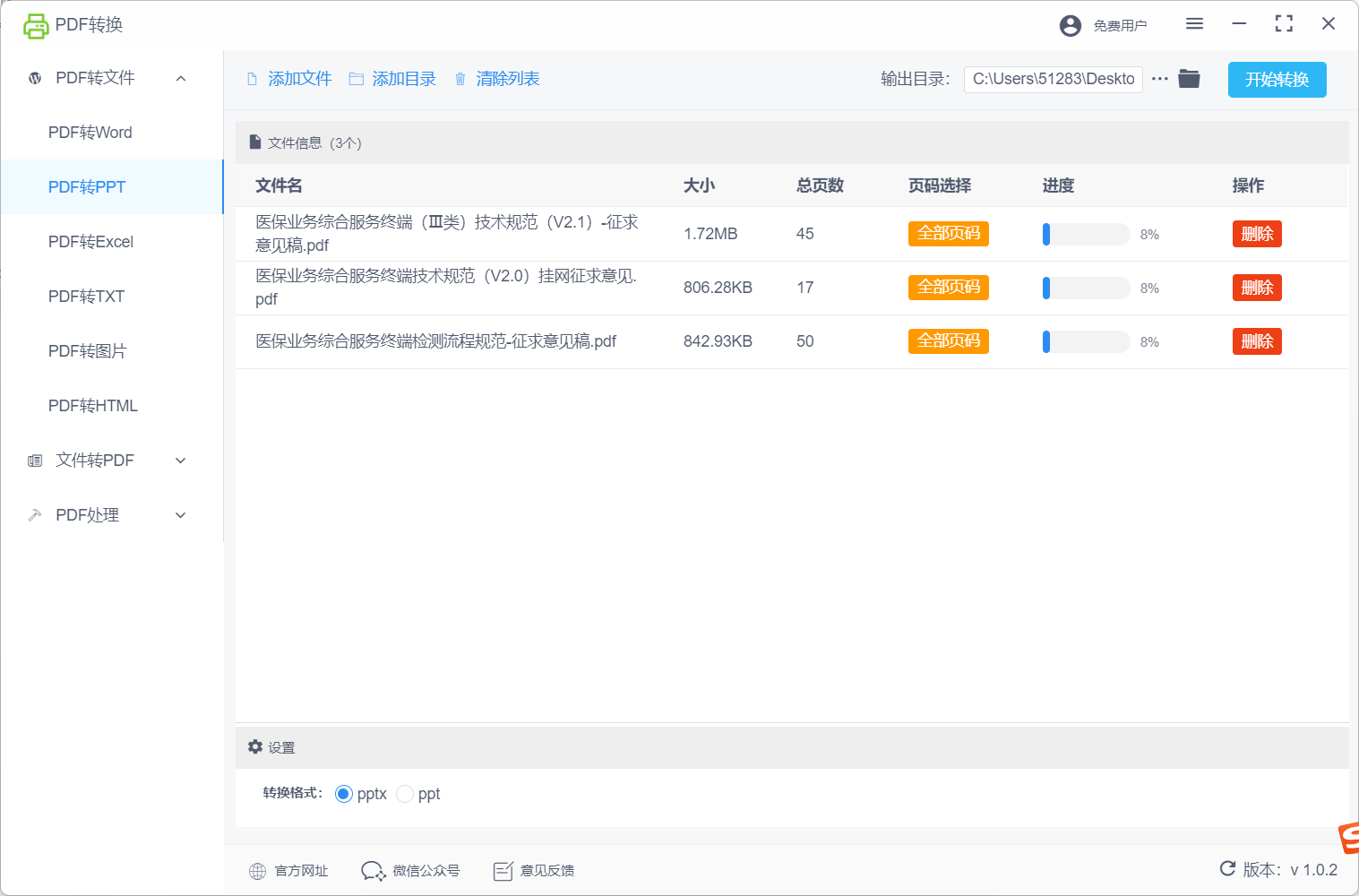Click the PDF转换 printer logo icon
This screenshot has height=896, width=1359.
pos(36,26)
